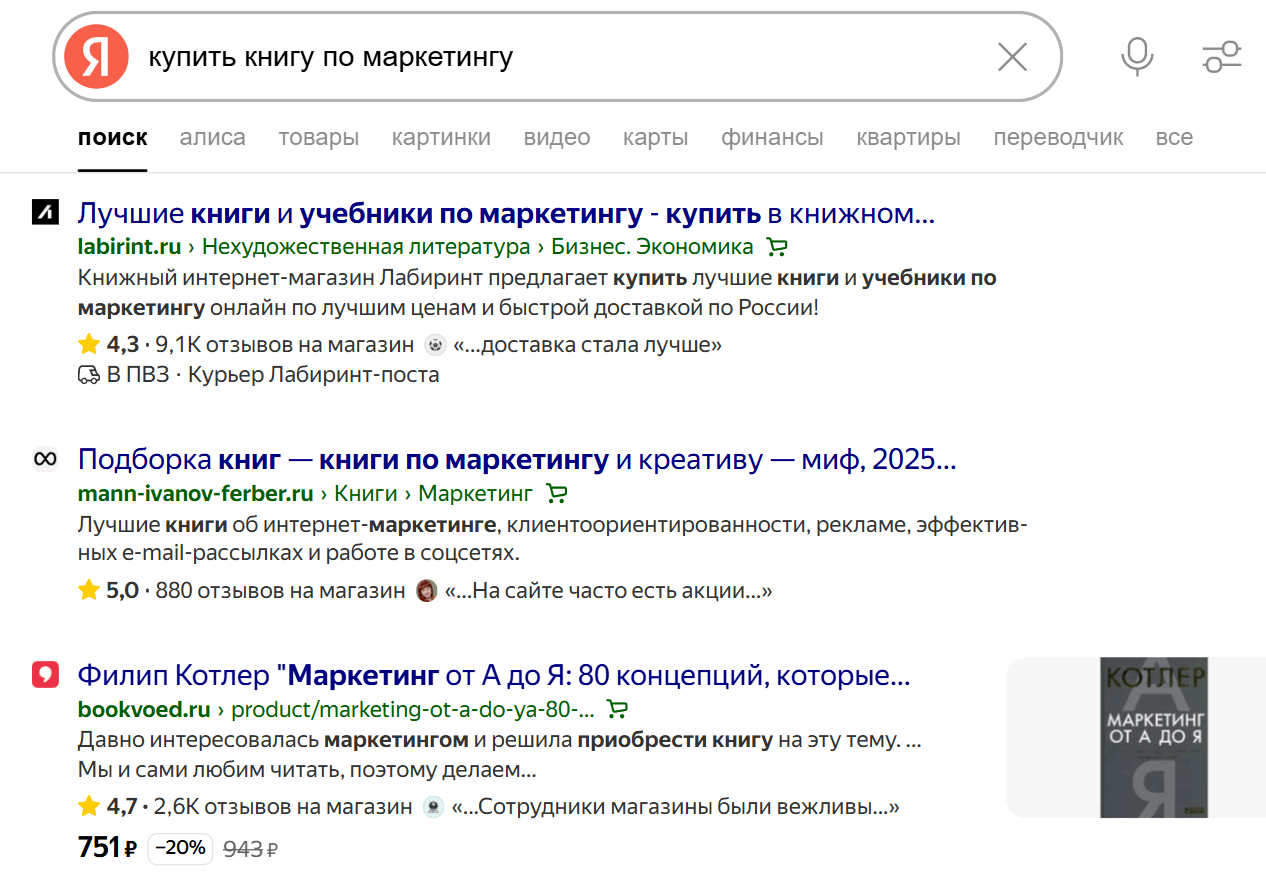
Task: Open the product/marketing-ot-a-do-ya-80 path link
Action: pyautogui.click(x=413, y=709)
